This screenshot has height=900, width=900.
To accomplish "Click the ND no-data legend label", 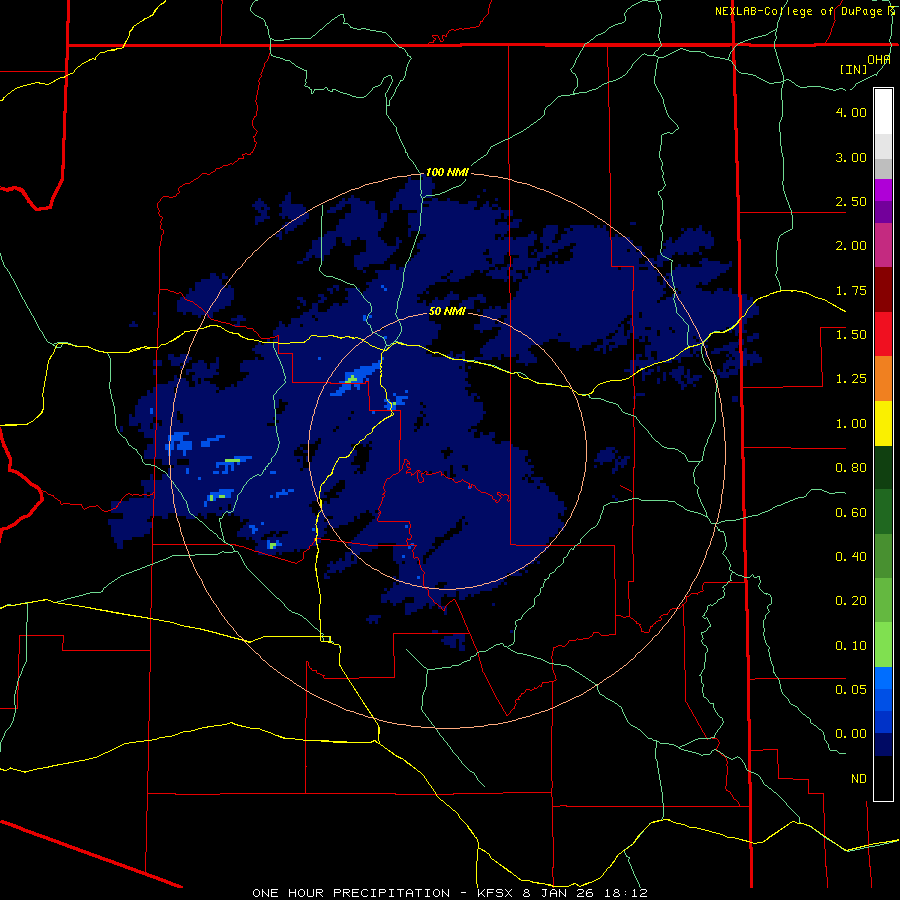I will pyautogui.click(x=859, y=779).
